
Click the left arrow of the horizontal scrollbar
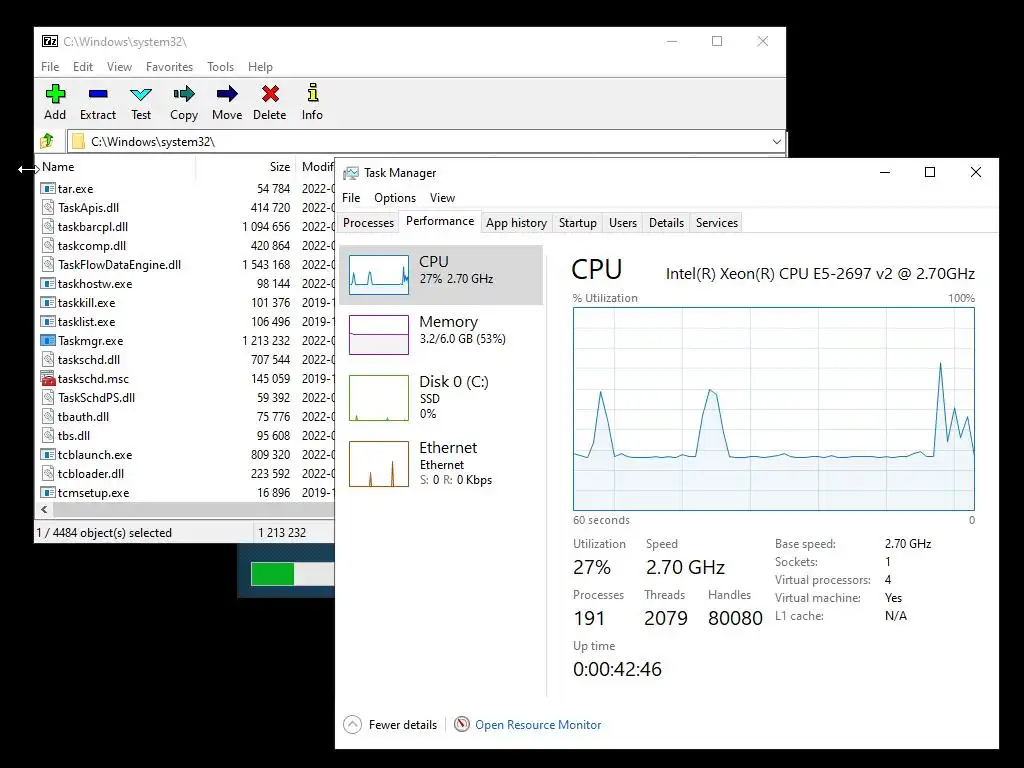point(44,509)
